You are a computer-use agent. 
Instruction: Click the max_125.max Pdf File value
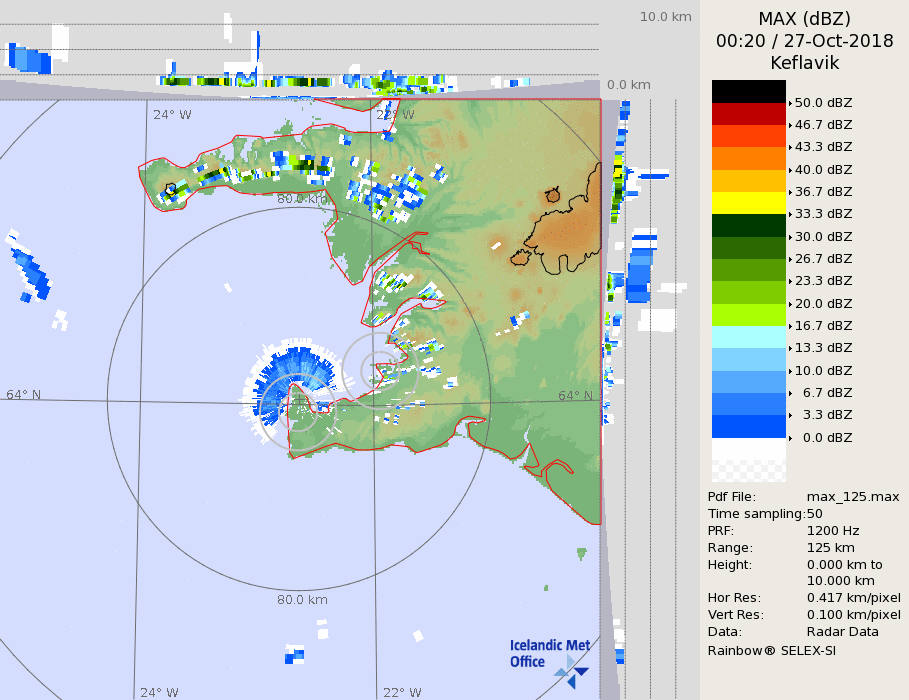coord(853,497)
